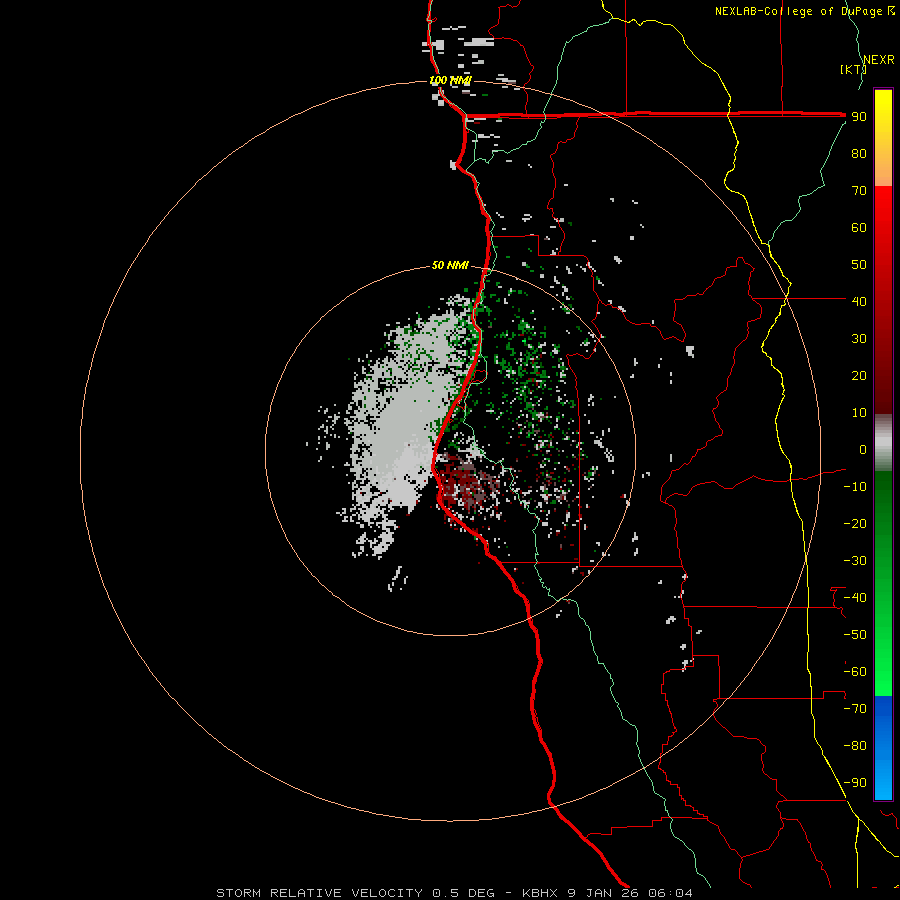Click the dark red velocity echo near the coast
Viewport: 900px width, 900px height.
point(466,484)
